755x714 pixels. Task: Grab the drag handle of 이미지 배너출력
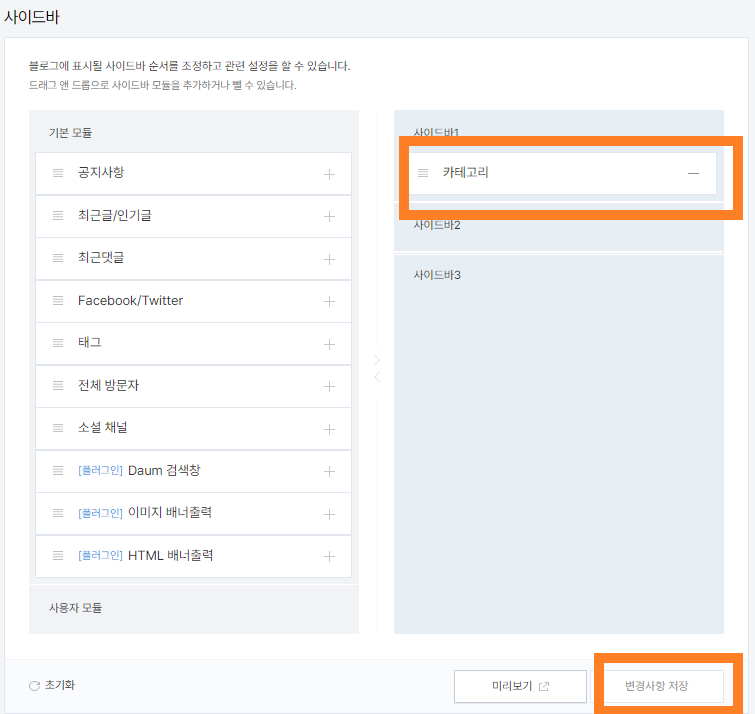(x=58, y=513)
